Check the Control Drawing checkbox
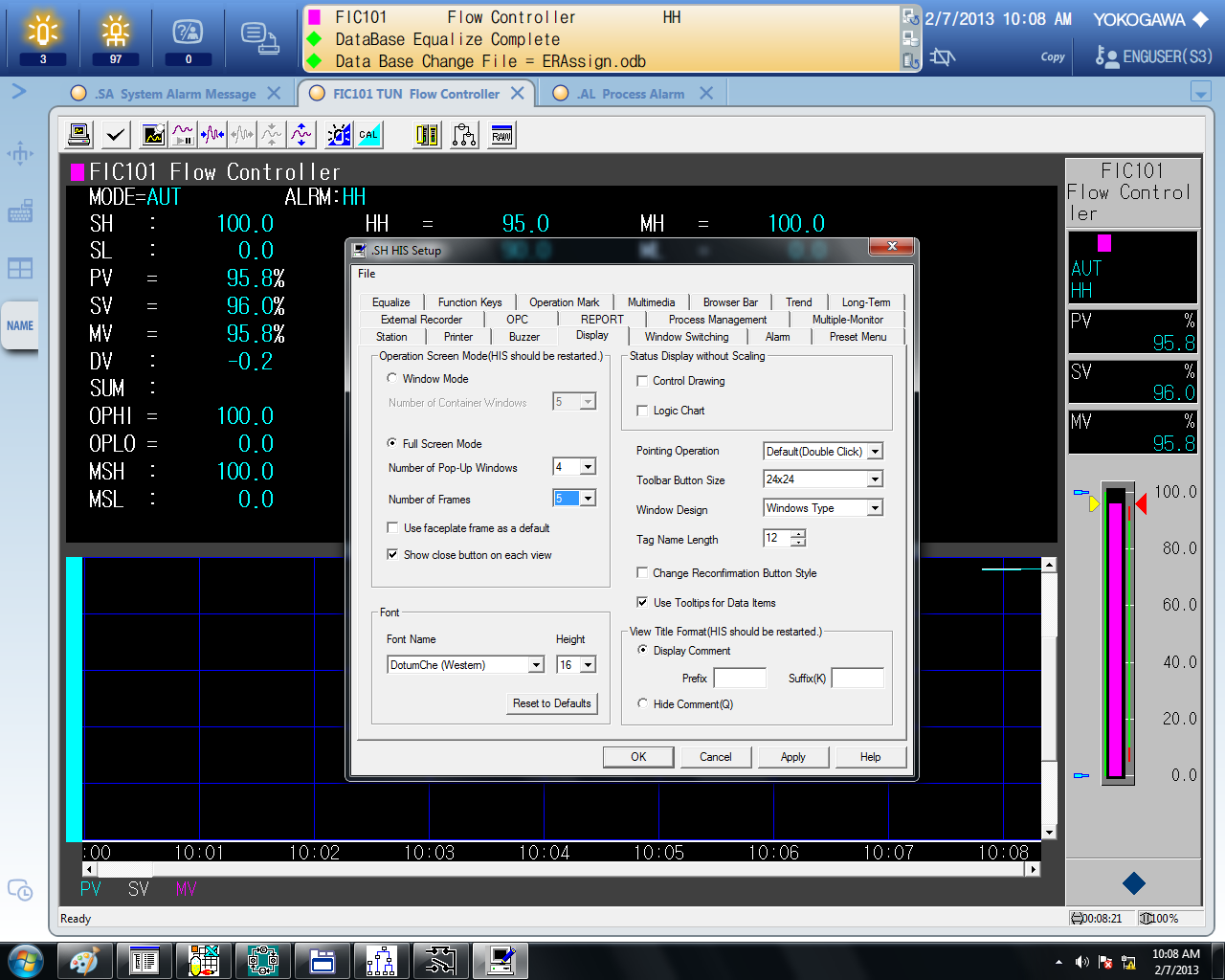 642,381
